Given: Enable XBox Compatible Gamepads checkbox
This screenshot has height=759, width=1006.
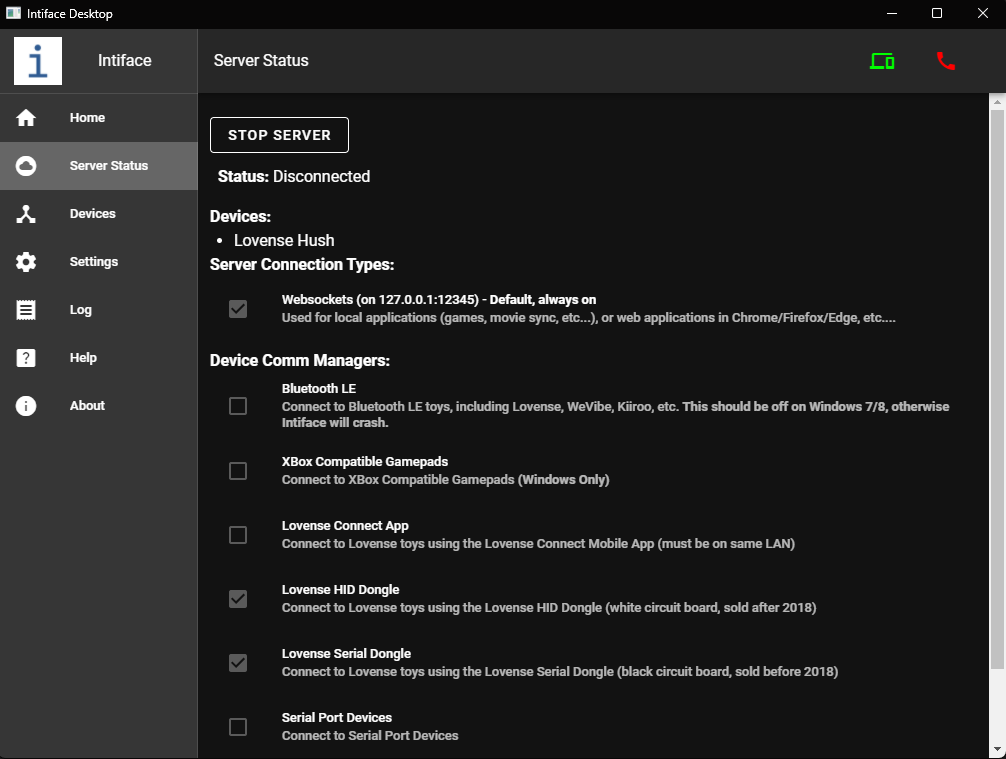Looking at the screenshot, I should [x=238, y=471].
